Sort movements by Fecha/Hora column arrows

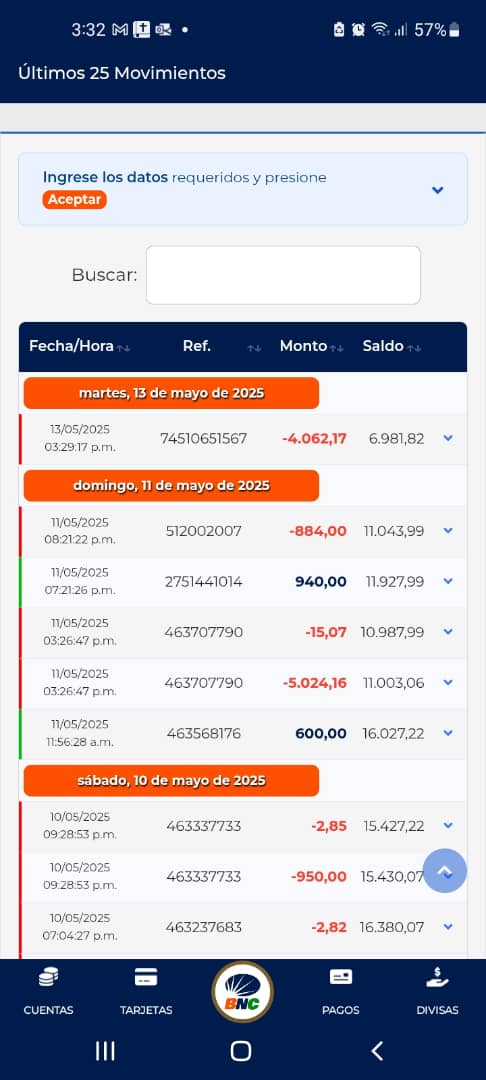123,349
